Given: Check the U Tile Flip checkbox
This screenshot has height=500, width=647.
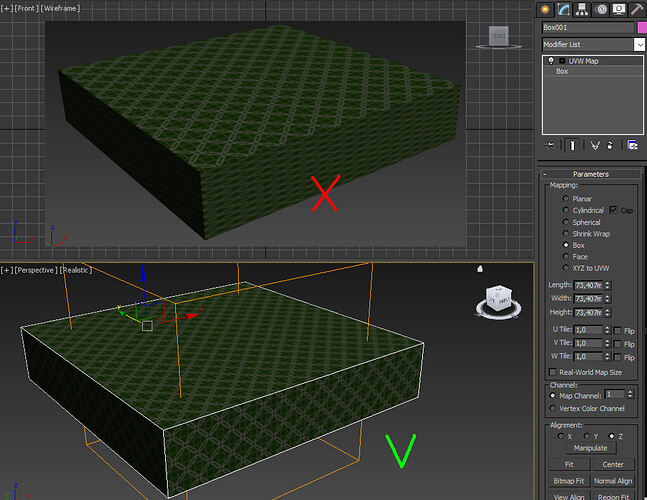Looking at the screenshot, I should (617, 330).
